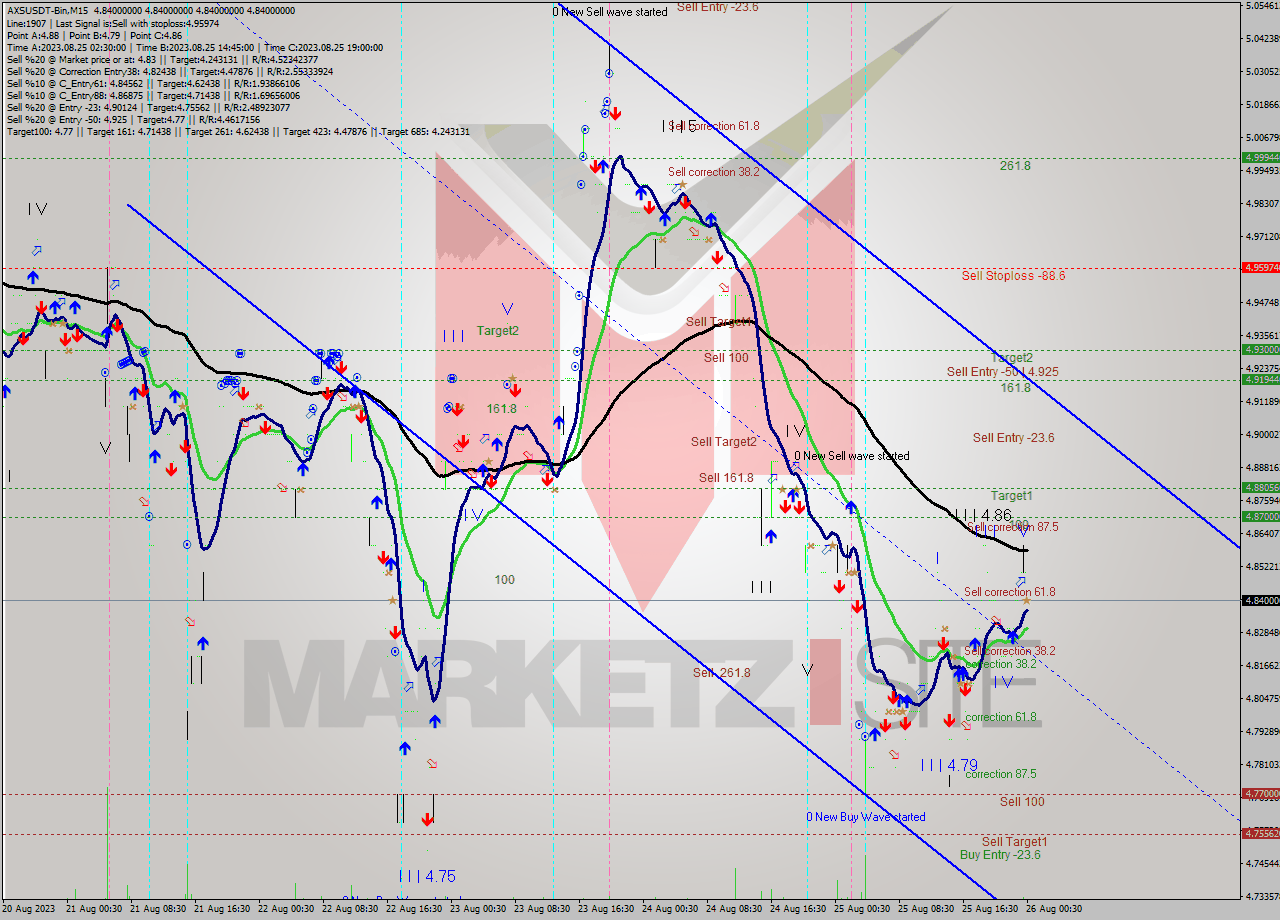
Task: Click the green '261.8' level label
Action: [1015, 165]
